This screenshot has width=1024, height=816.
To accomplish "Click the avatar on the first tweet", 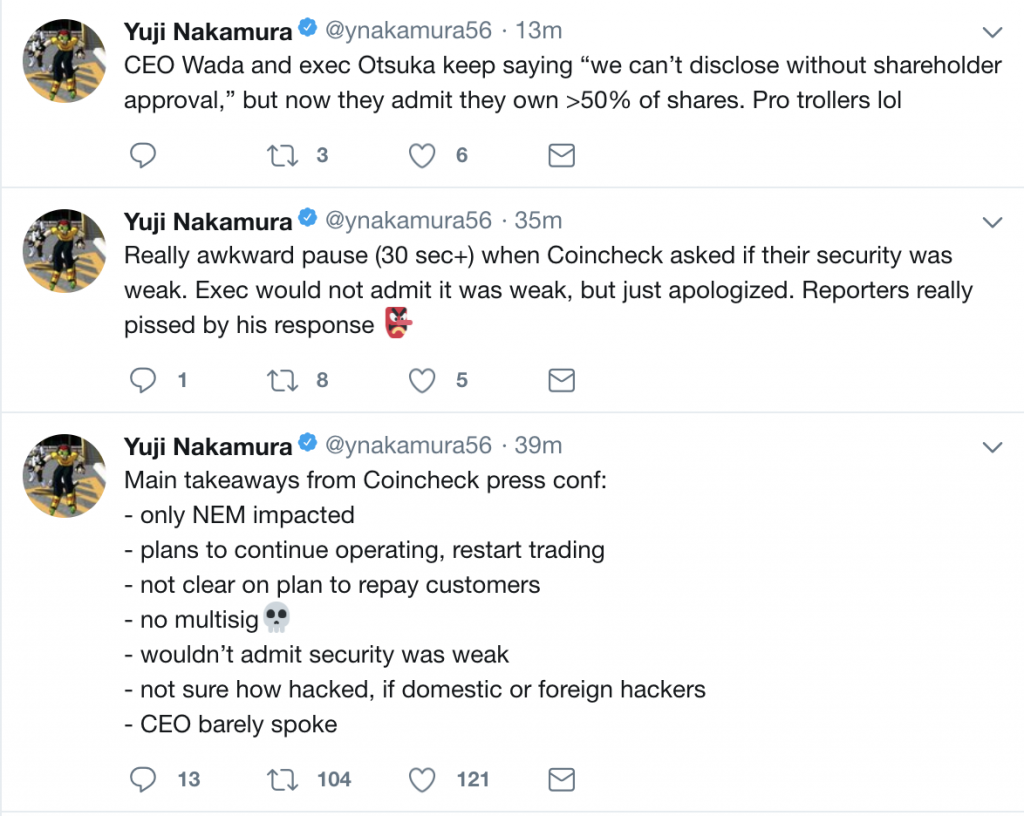I will pos(64,62).
